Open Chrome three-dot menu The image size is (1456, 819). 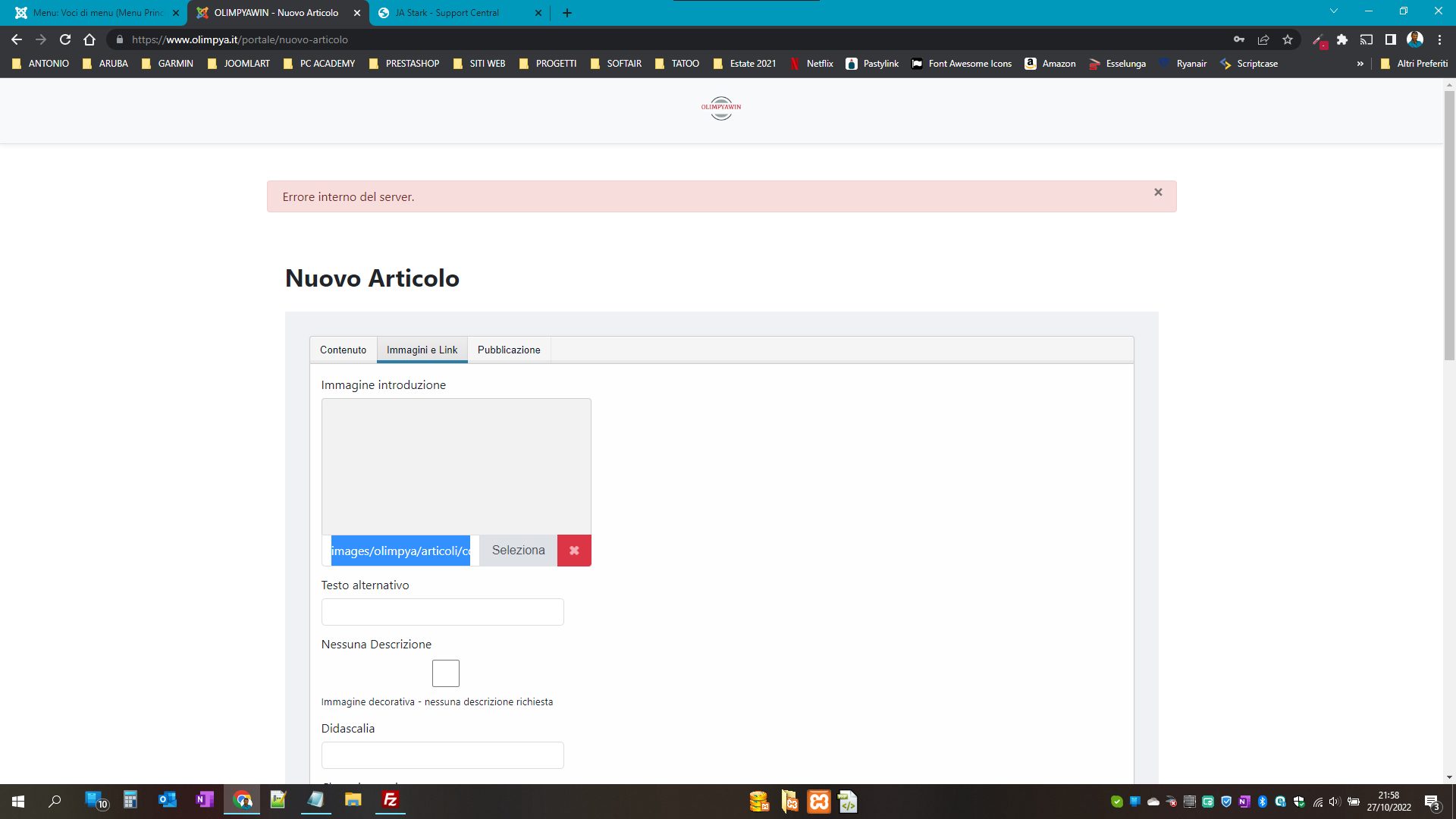click(1440, 39)
